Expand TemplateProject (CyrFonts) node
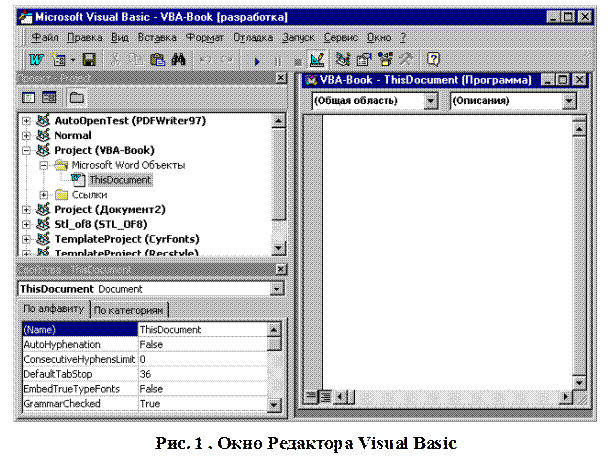Viewport: 612px width, 467px height. click(x=26, y=239)
